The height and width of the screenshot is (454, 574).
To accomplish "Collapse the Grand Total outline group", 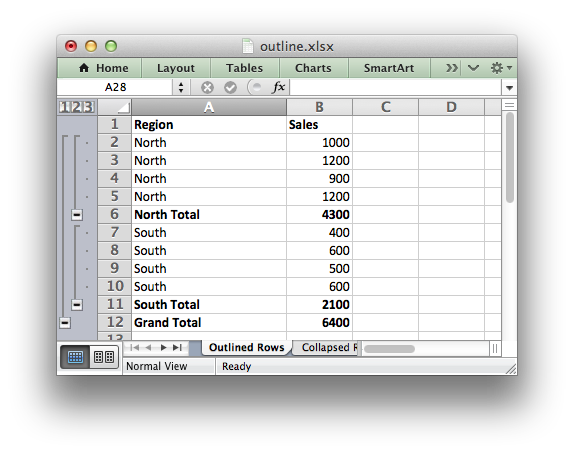I will tap(65, 323).
